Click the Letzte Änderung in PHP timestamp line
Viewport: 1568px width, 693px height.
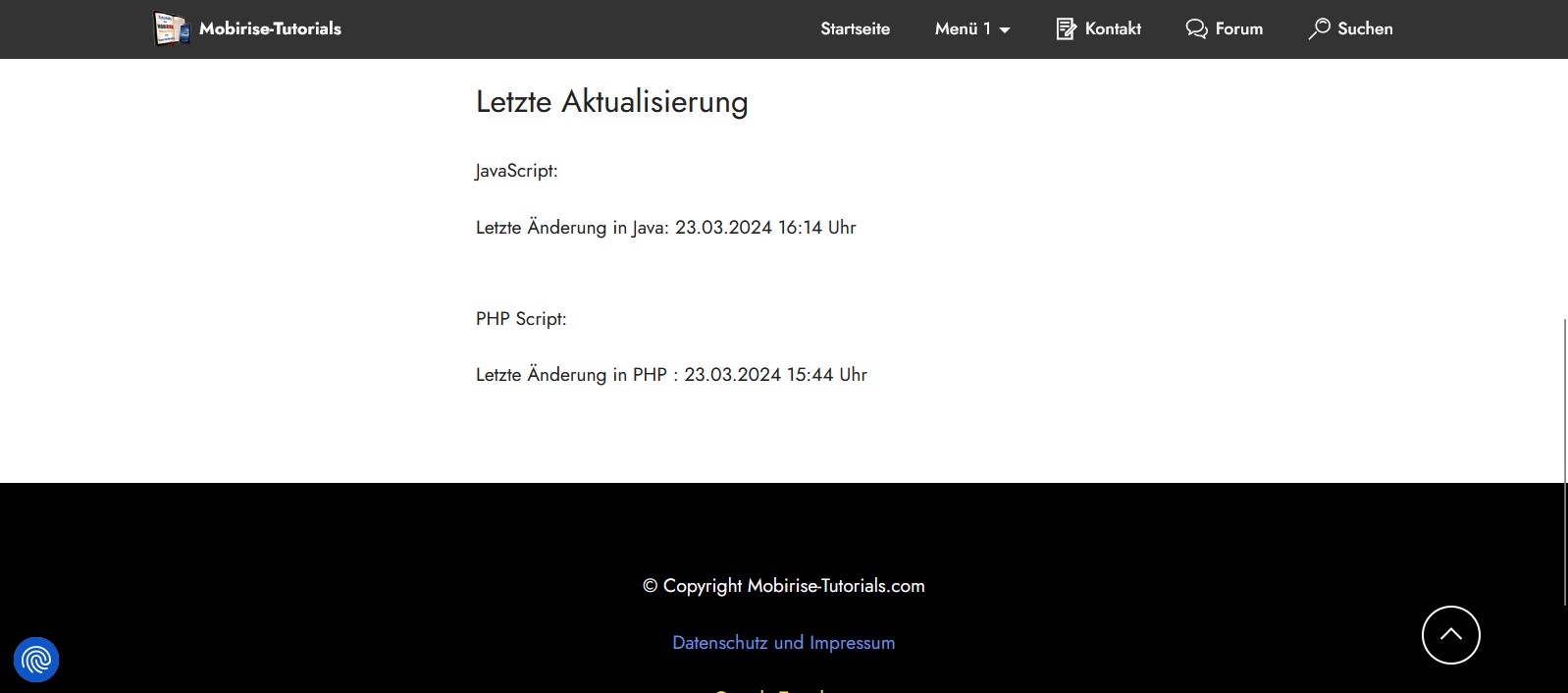click(671, 375)
